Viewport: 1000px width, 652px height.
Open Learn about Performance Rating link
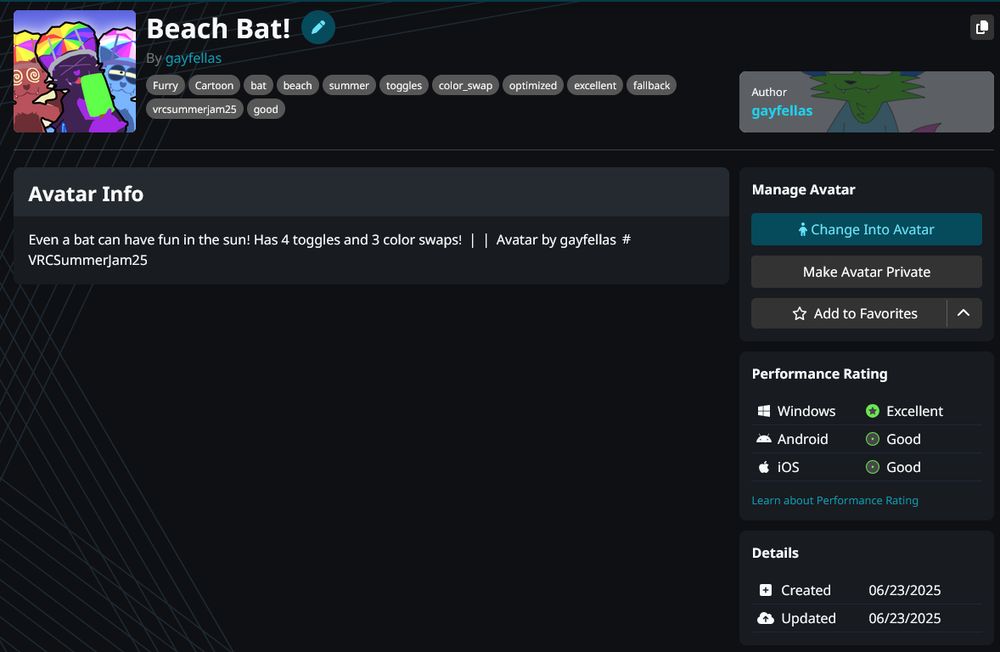[835, 500]
